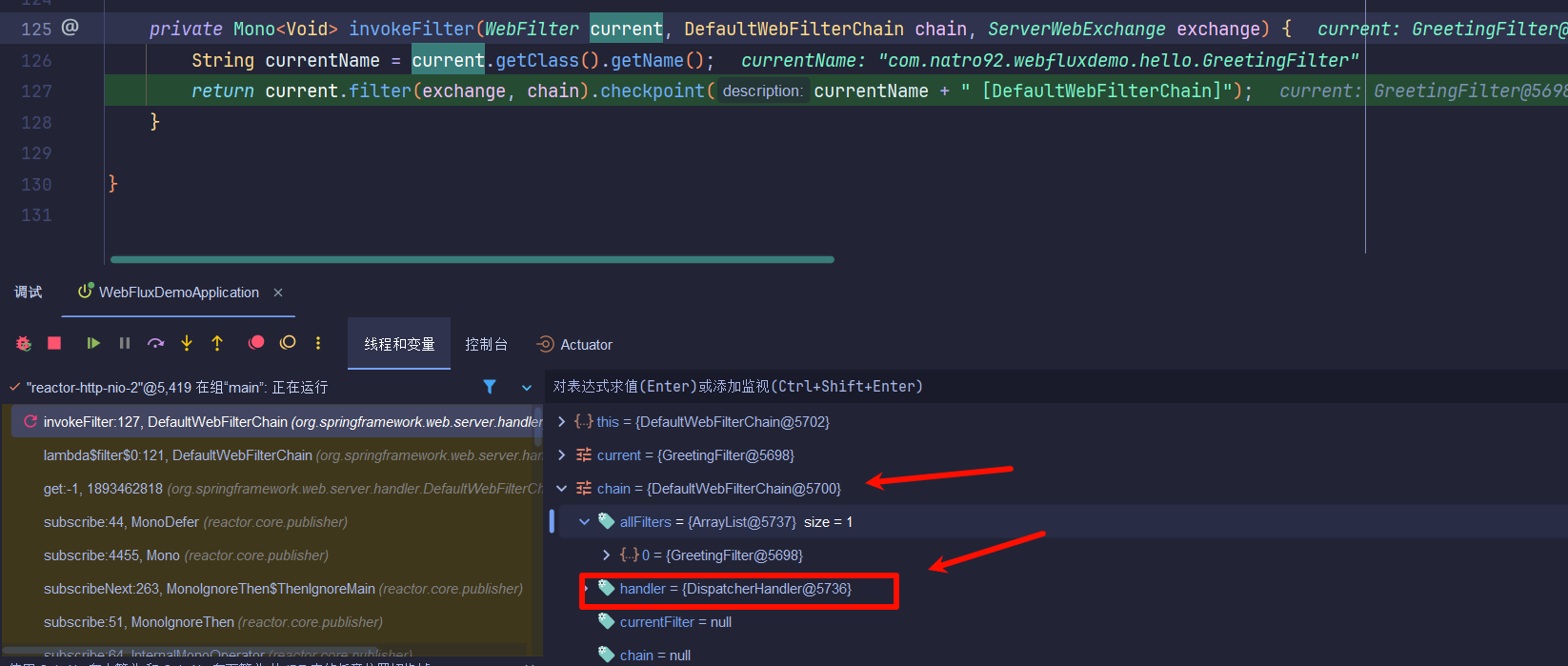Click the frame icon beside invokeFilter:127
Image resolution: width=1568 pixels, height=666 pixels.
pos(30,421)
